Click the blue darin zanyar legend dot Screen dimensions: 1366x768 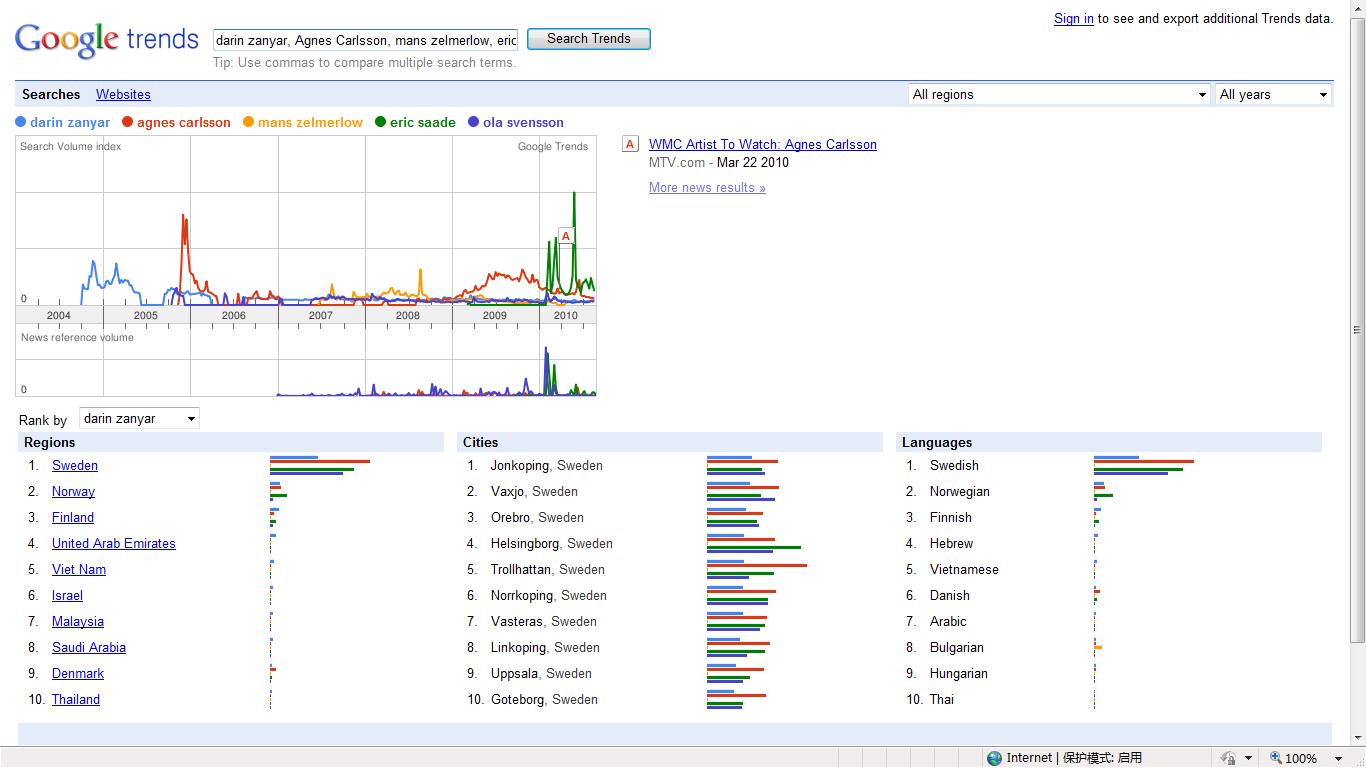pos(20,122)
